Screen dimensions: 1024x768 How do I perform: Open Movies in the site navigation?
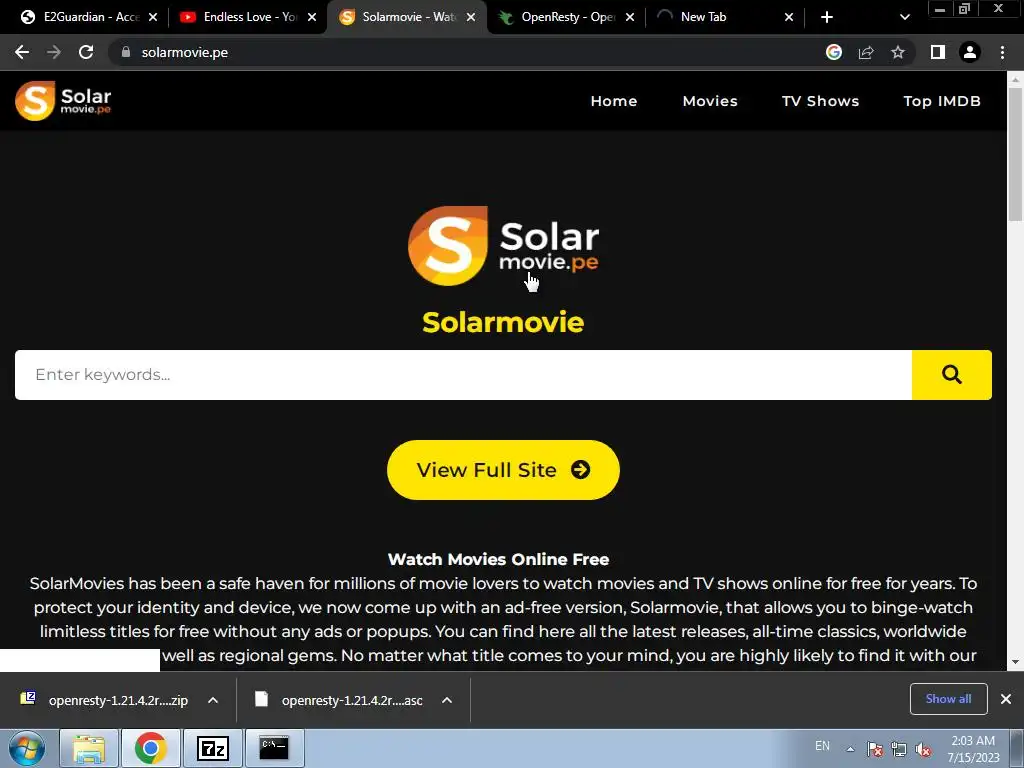(710, 101)
